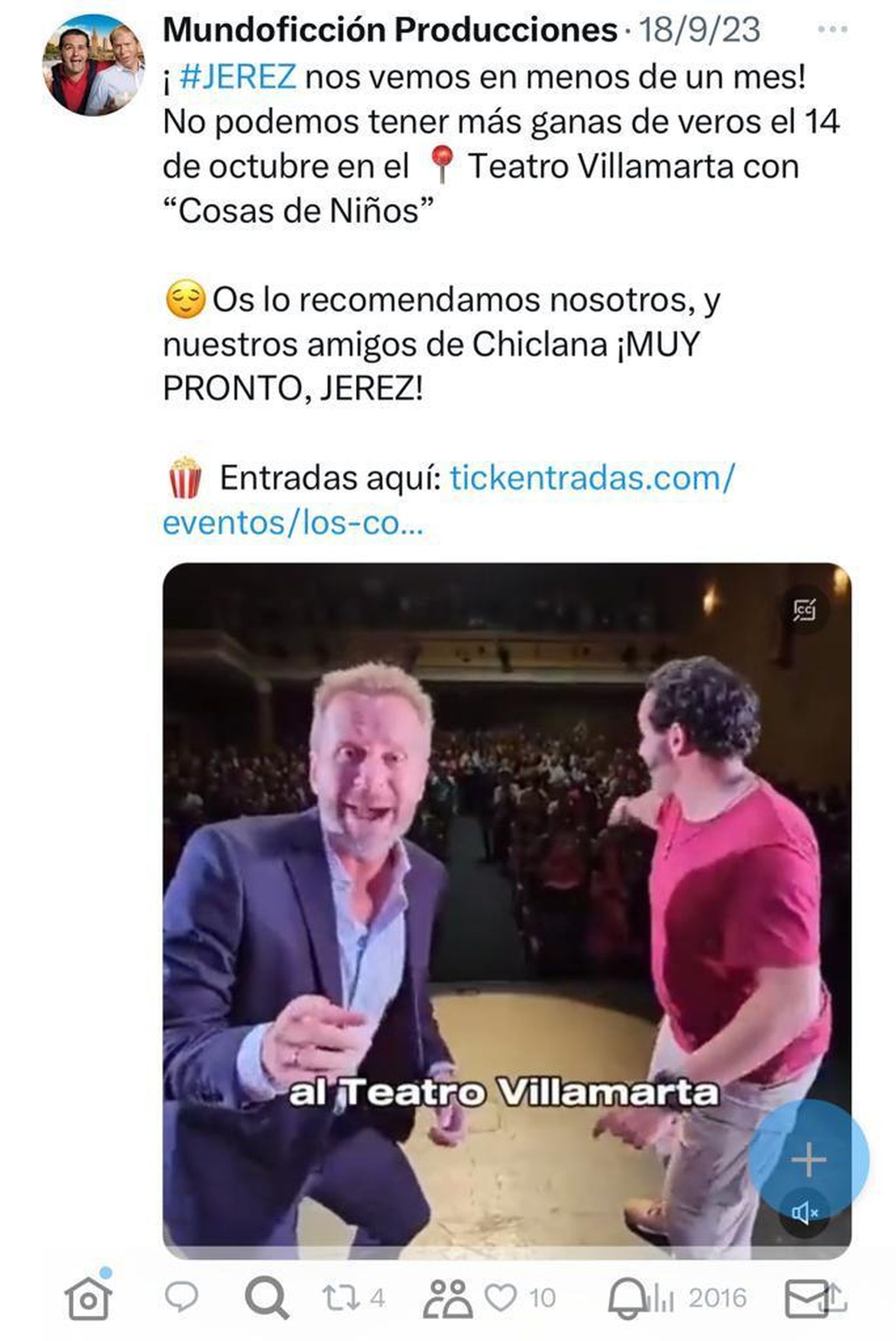This screenshot has height=1341, width=896.
Task: Compose a new post with plus button
Action: pos(809,1160)
